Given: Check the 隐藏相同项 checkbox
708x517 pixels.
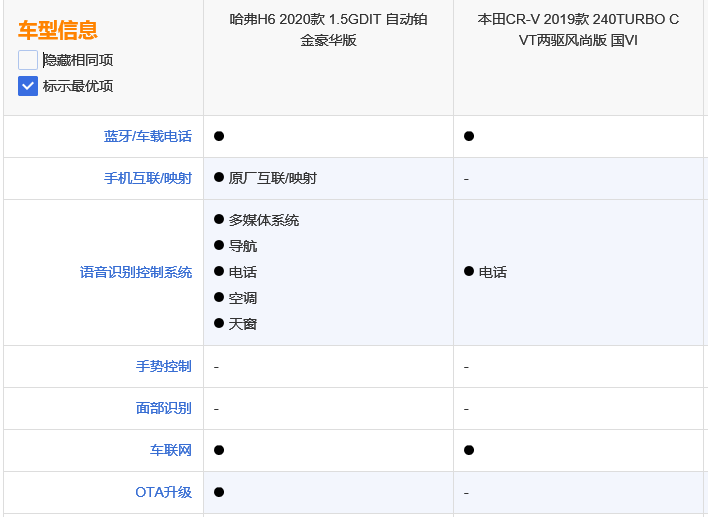Looking at the screenshot, I should [x=28, y=60].
